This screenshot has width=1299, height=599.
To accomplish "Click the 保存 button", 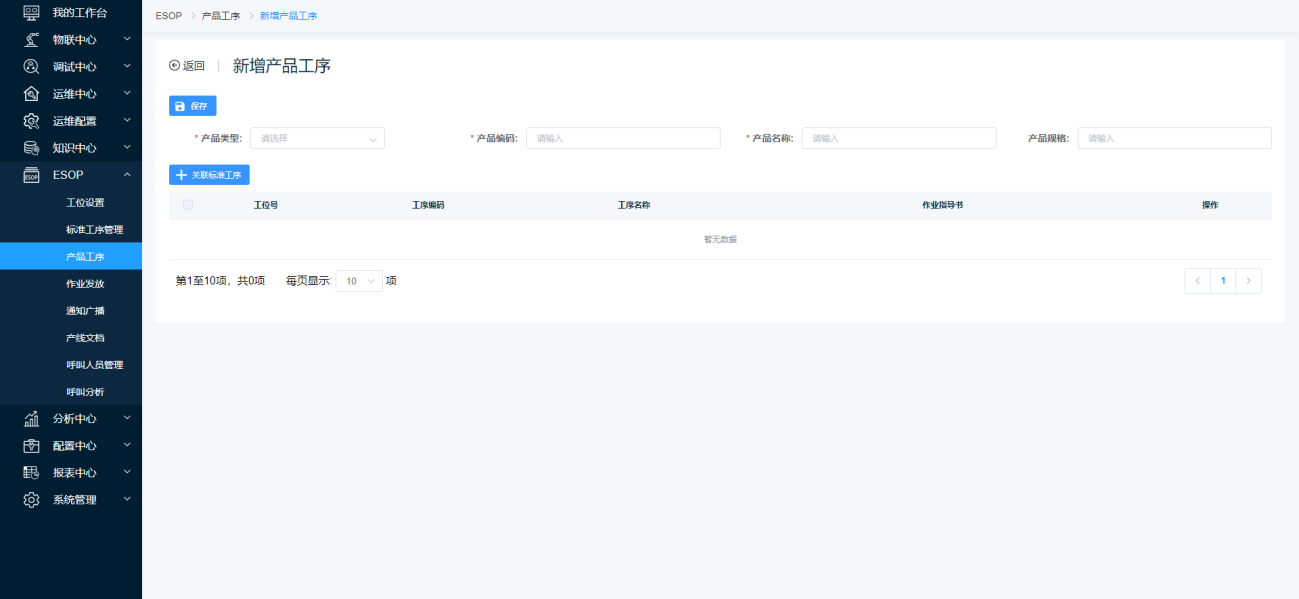I will tap(192, 106).
